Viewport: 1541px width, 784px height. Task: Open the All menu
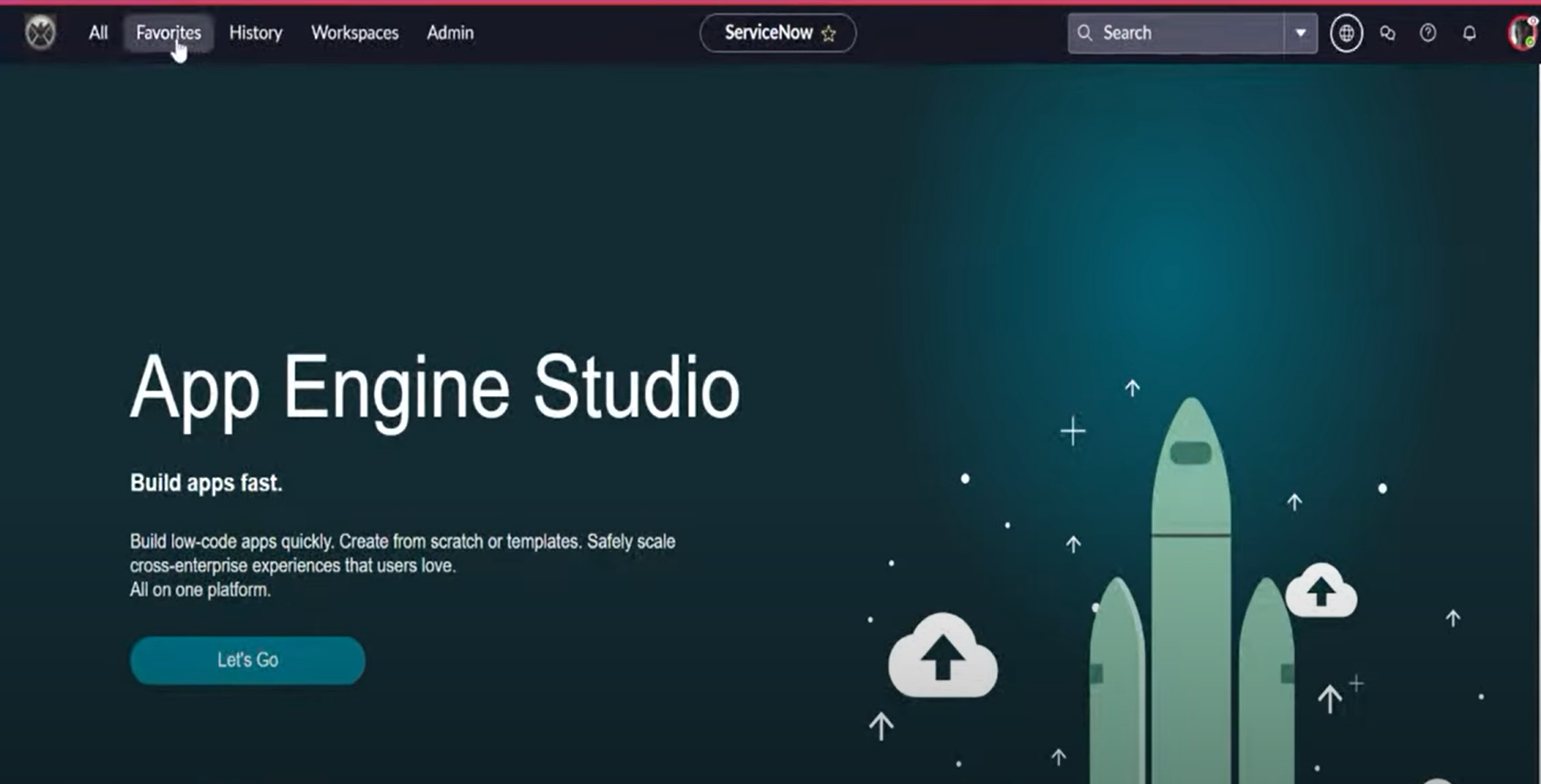[98, 33]
